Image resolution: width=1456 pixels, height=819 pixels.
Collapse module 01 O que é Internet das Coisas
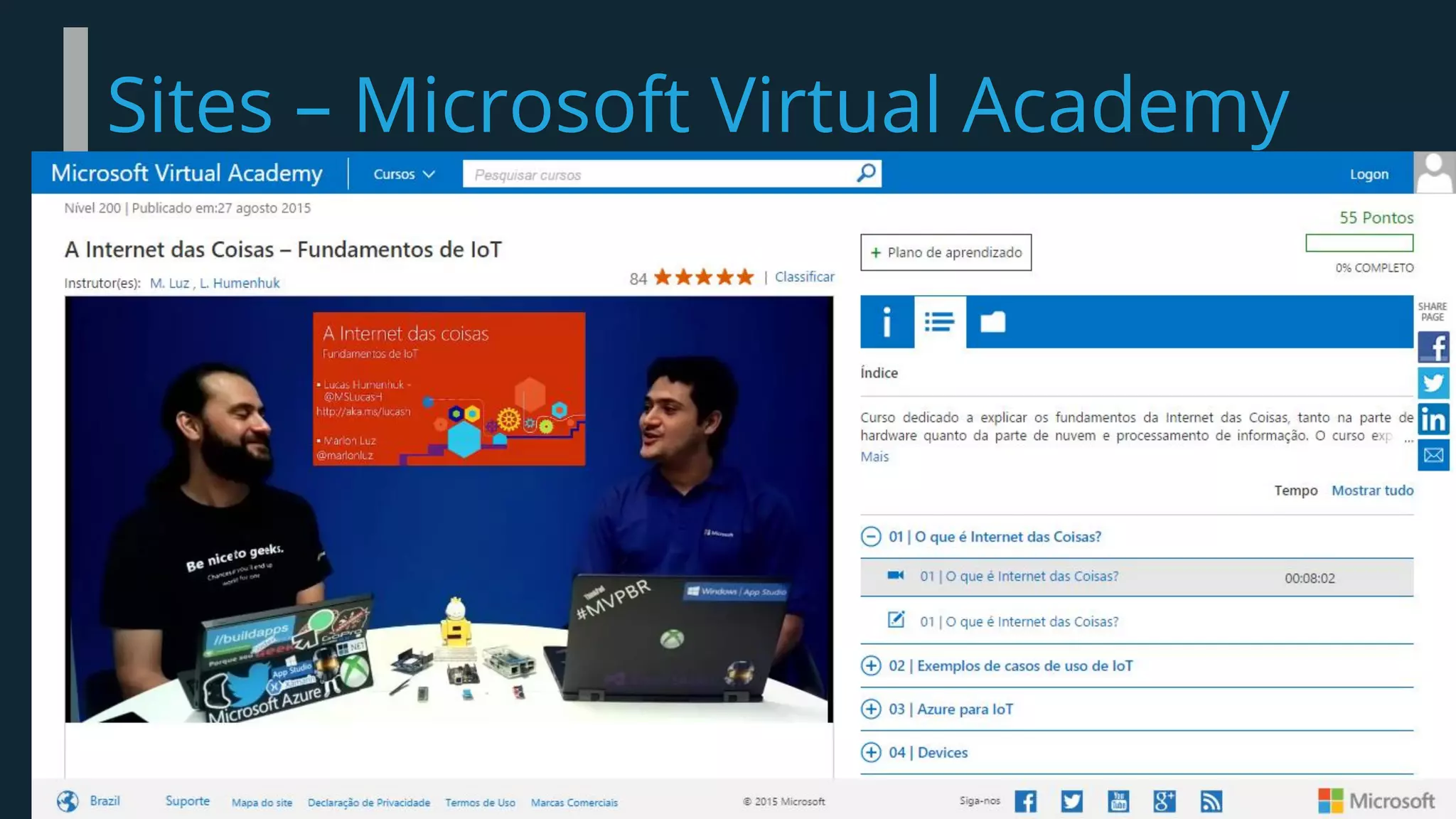coord(871,536)
